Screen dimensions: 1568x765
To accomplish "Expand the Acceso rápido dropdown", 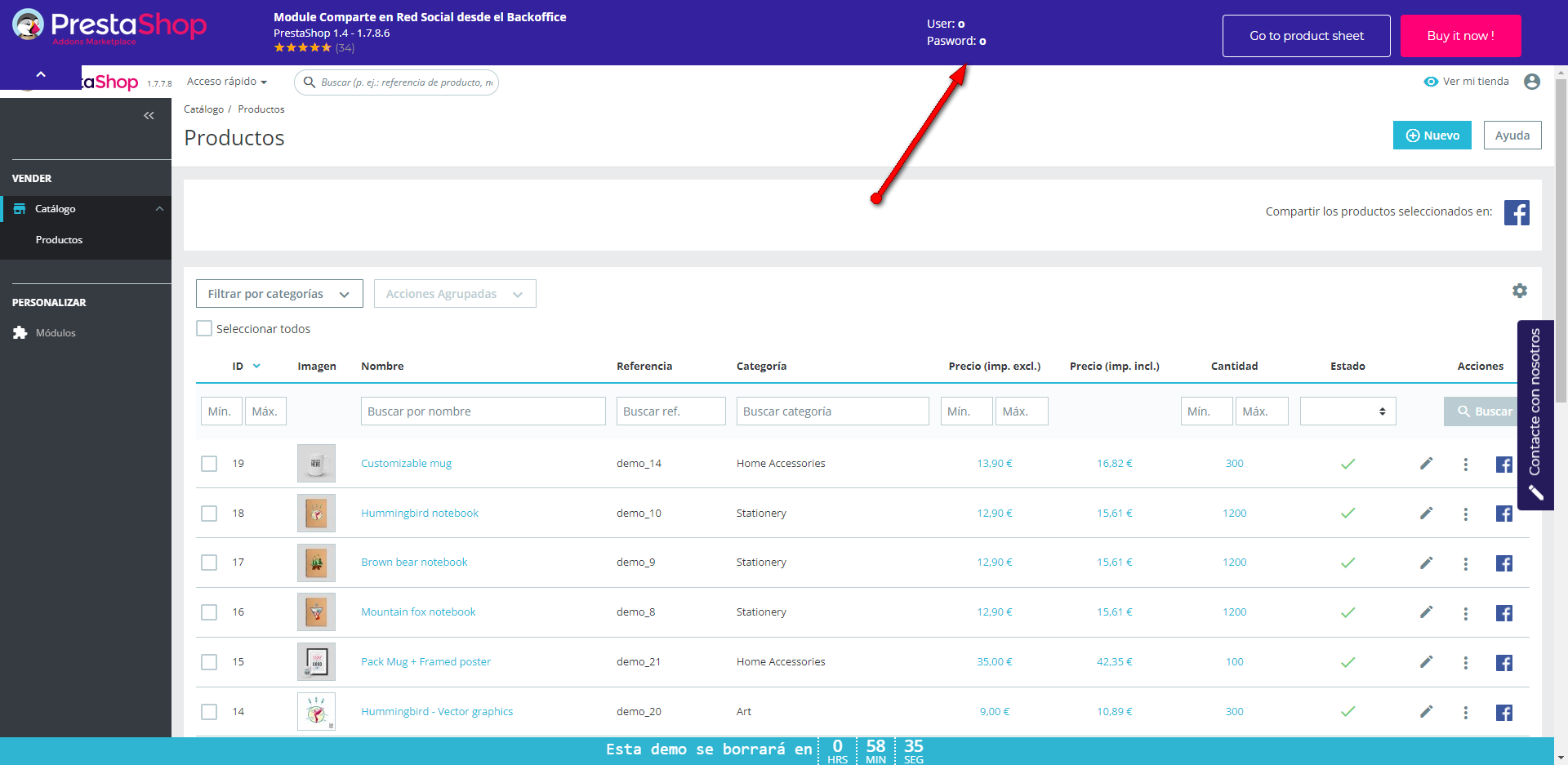I will tap(227, 82).
